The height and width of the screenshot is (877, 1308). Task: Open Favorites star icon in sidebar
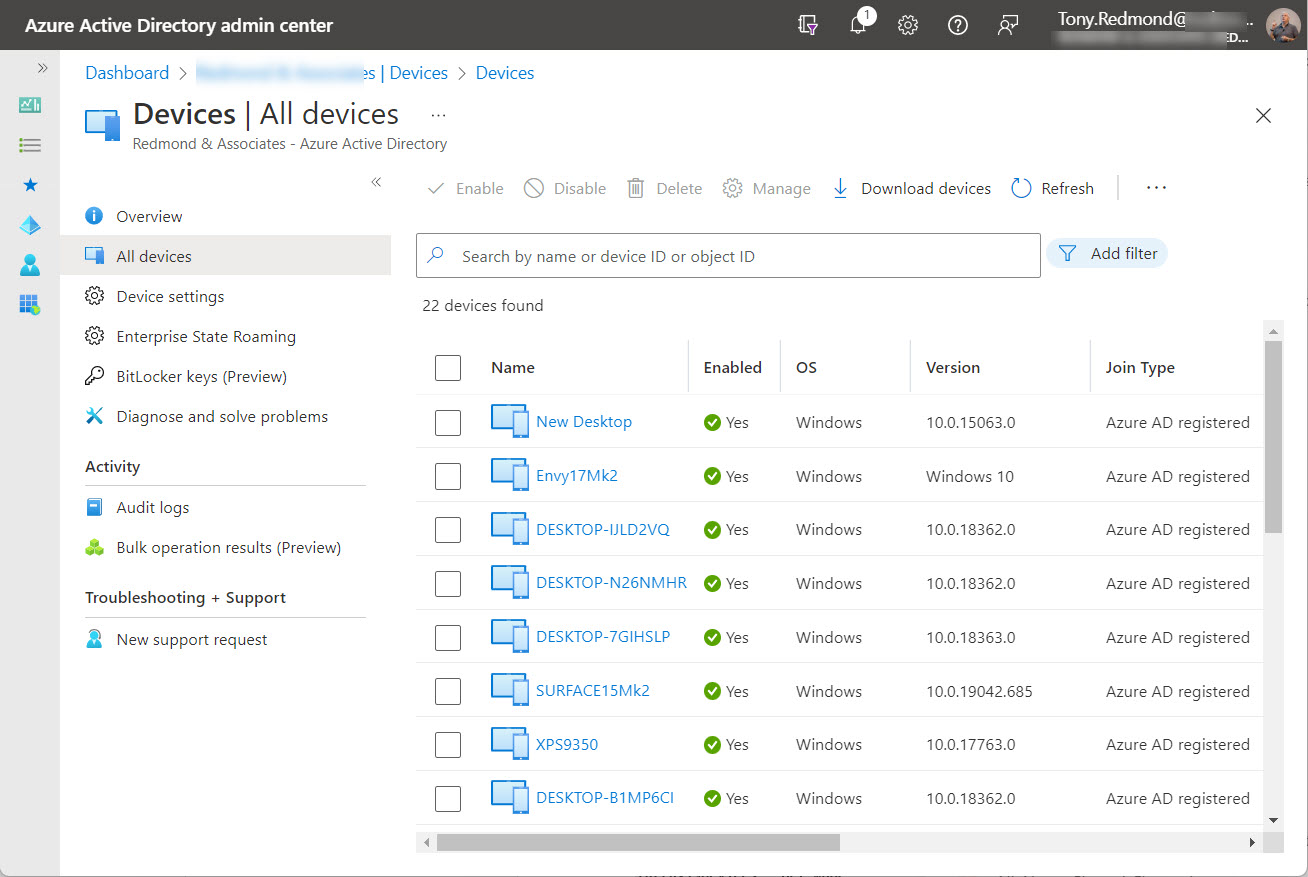30,185
